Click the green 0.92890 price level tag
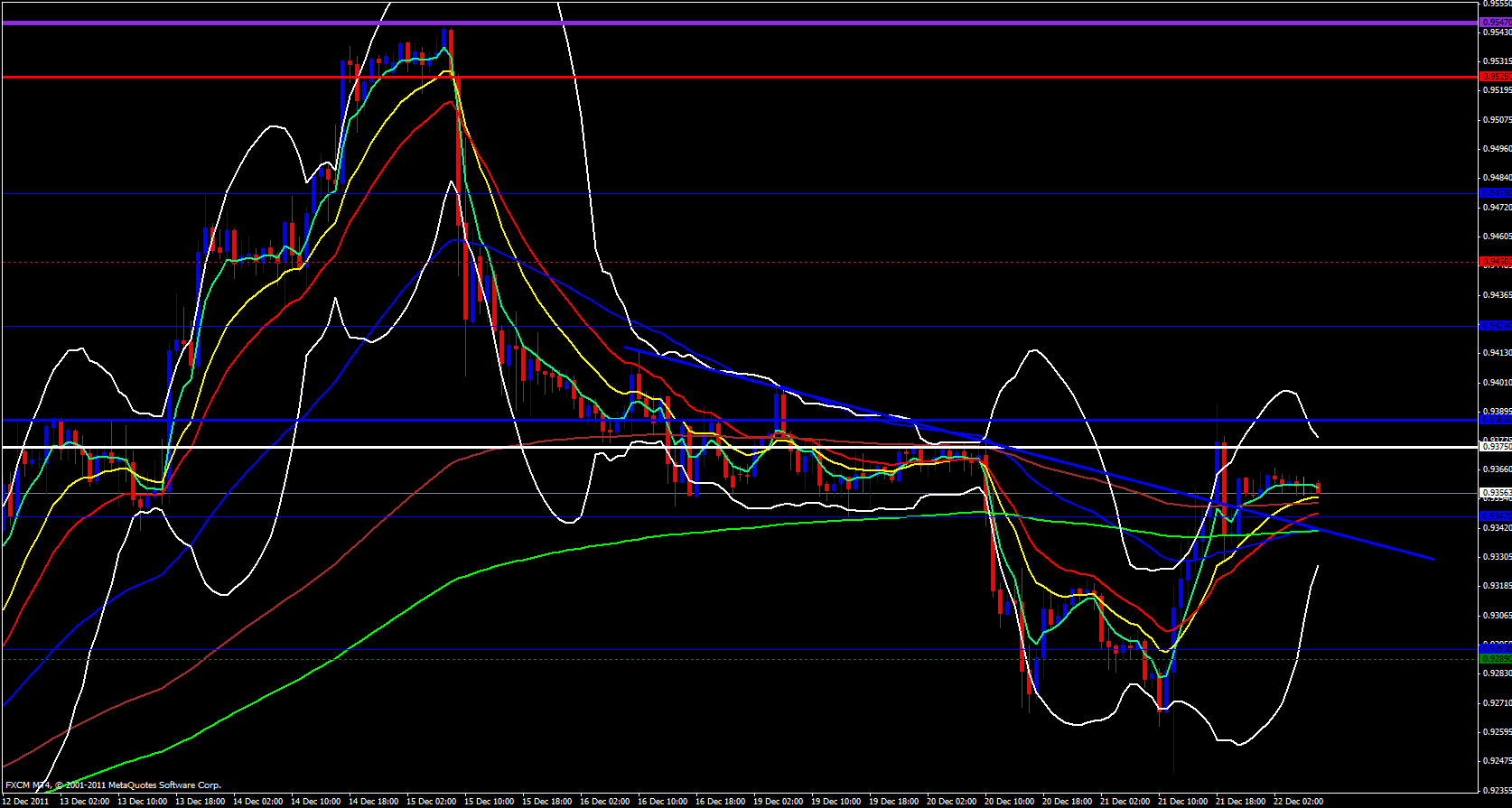Image resolution: width=1512 pixels, height=808 pixels. 1495,659
